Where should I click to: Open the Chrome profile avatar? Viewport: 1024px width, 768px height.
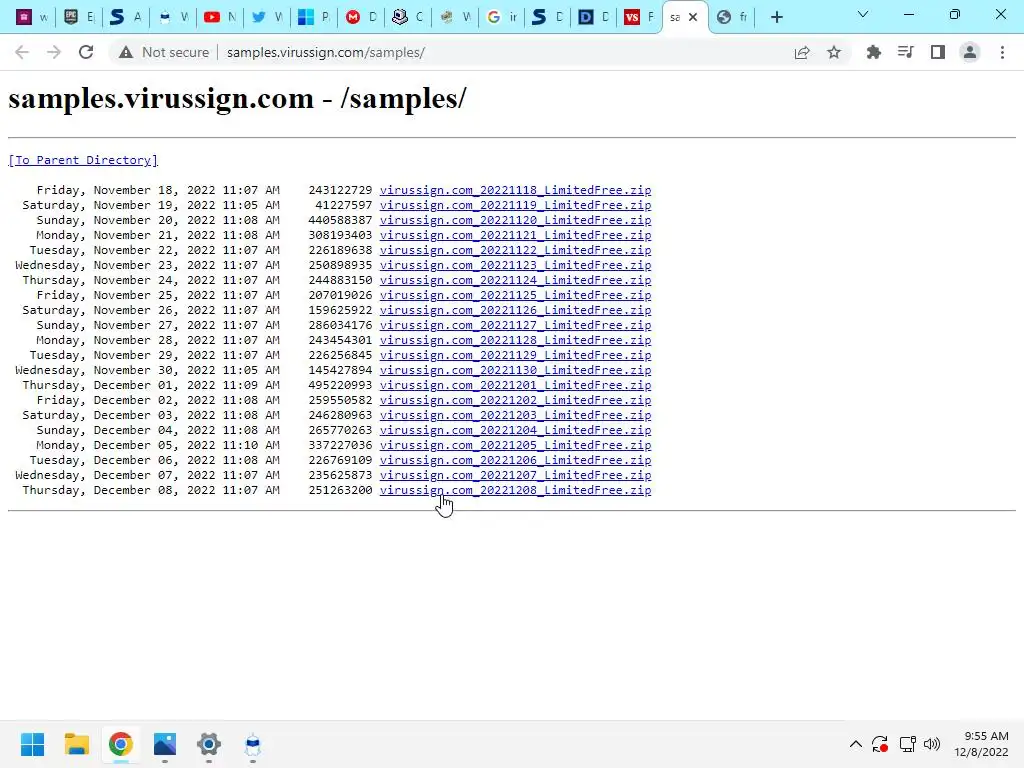click(x=970, y=52)
